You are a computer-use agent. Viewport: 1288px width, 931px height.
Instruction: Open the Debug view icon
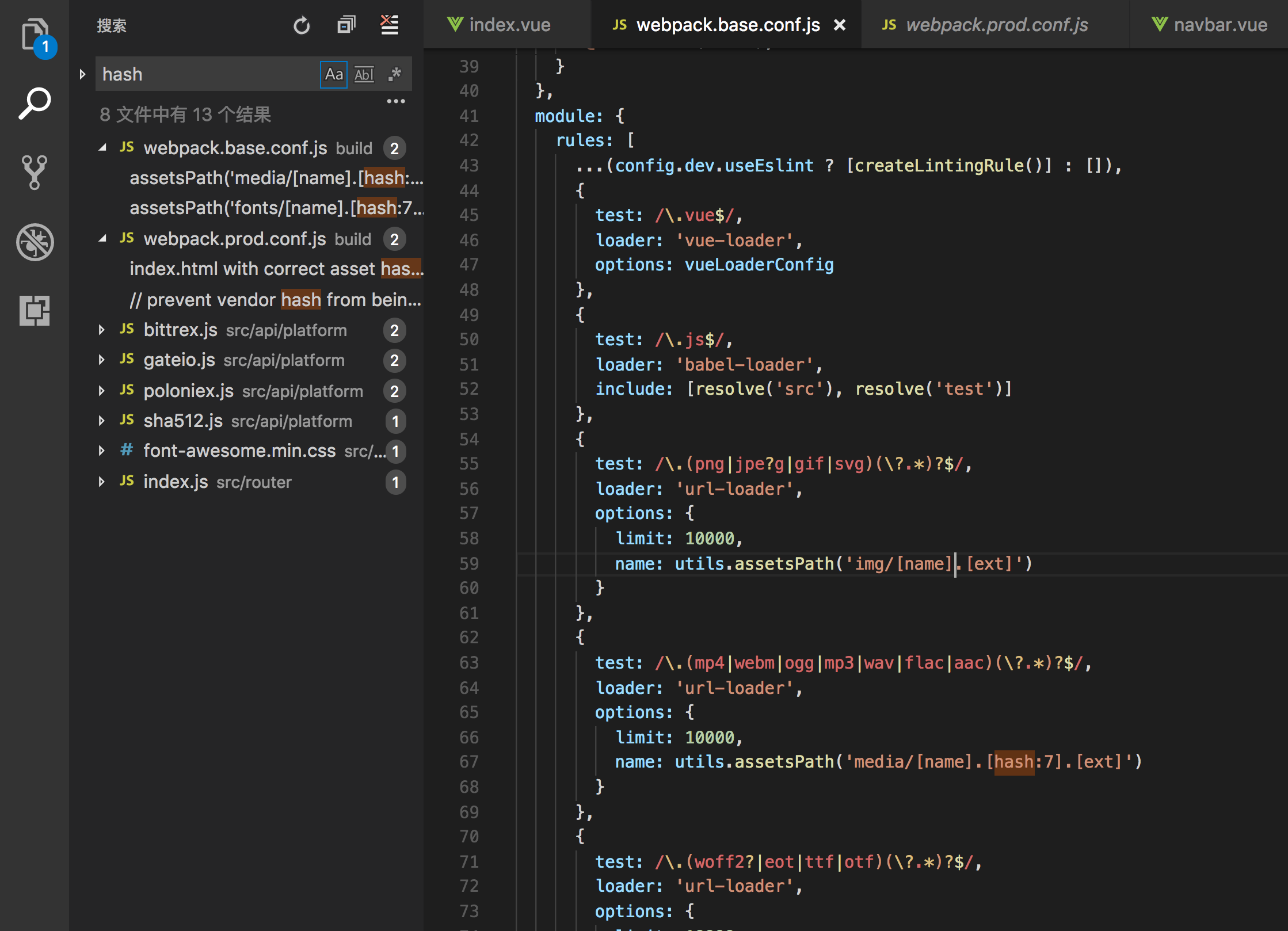point(35,242)
